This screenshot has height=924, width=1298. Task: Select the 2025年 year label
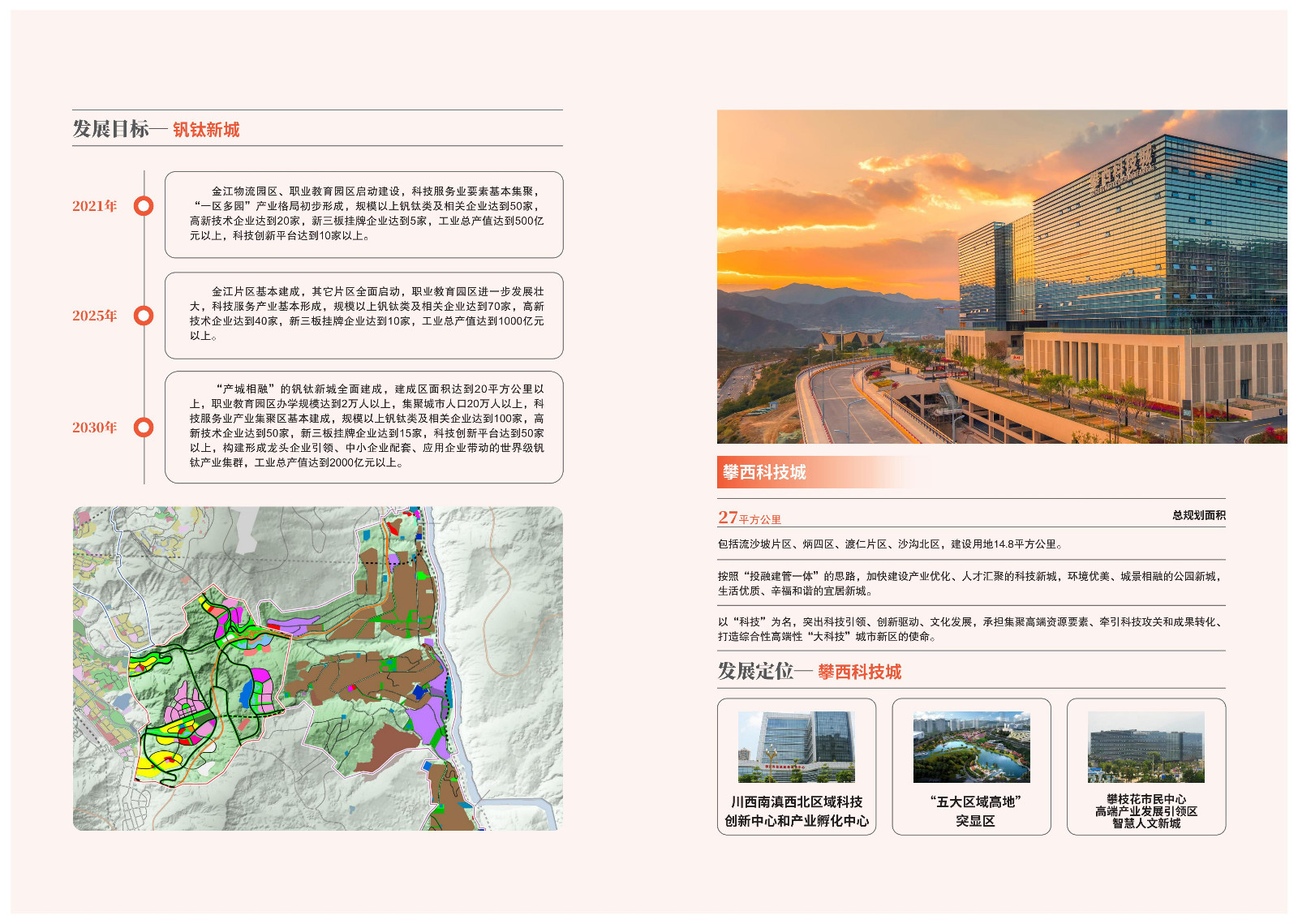pyautogui.click(x=95, y=316)
